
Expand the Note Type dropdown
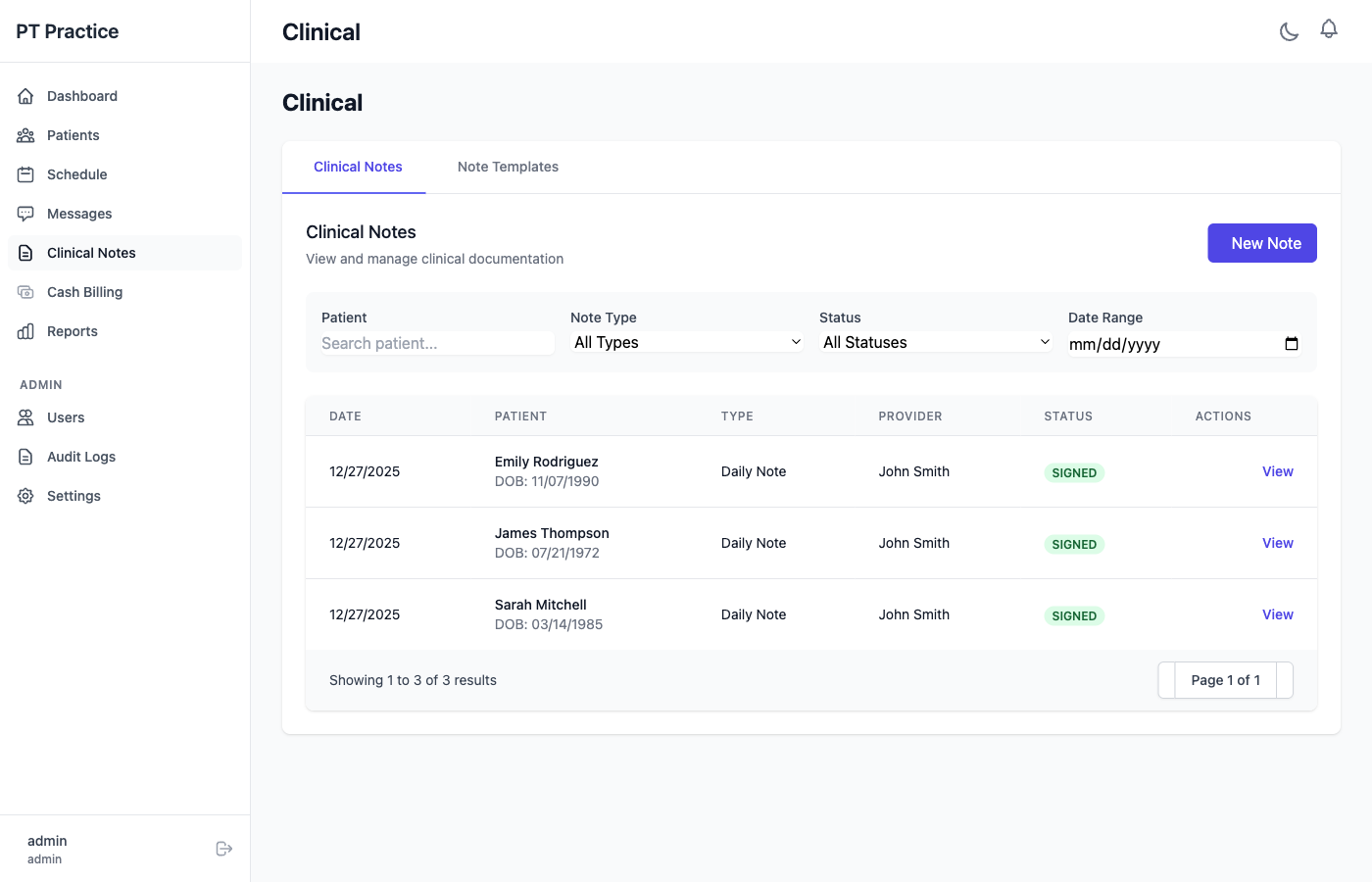point(687,342)
